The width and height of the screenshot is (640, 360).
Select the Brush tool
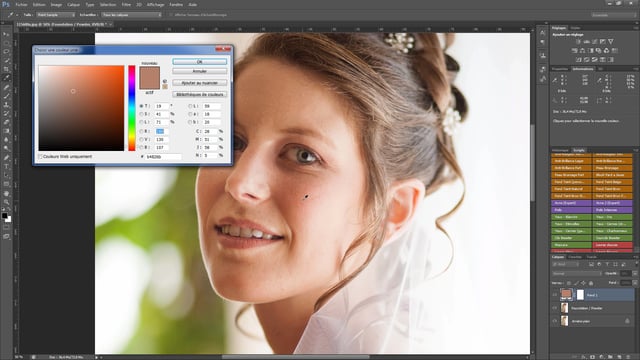6,96
